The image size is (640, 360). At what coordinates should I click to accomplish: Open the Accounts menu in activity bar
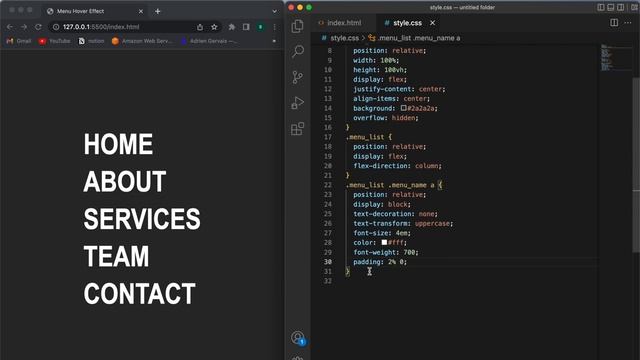pos(298,338)
